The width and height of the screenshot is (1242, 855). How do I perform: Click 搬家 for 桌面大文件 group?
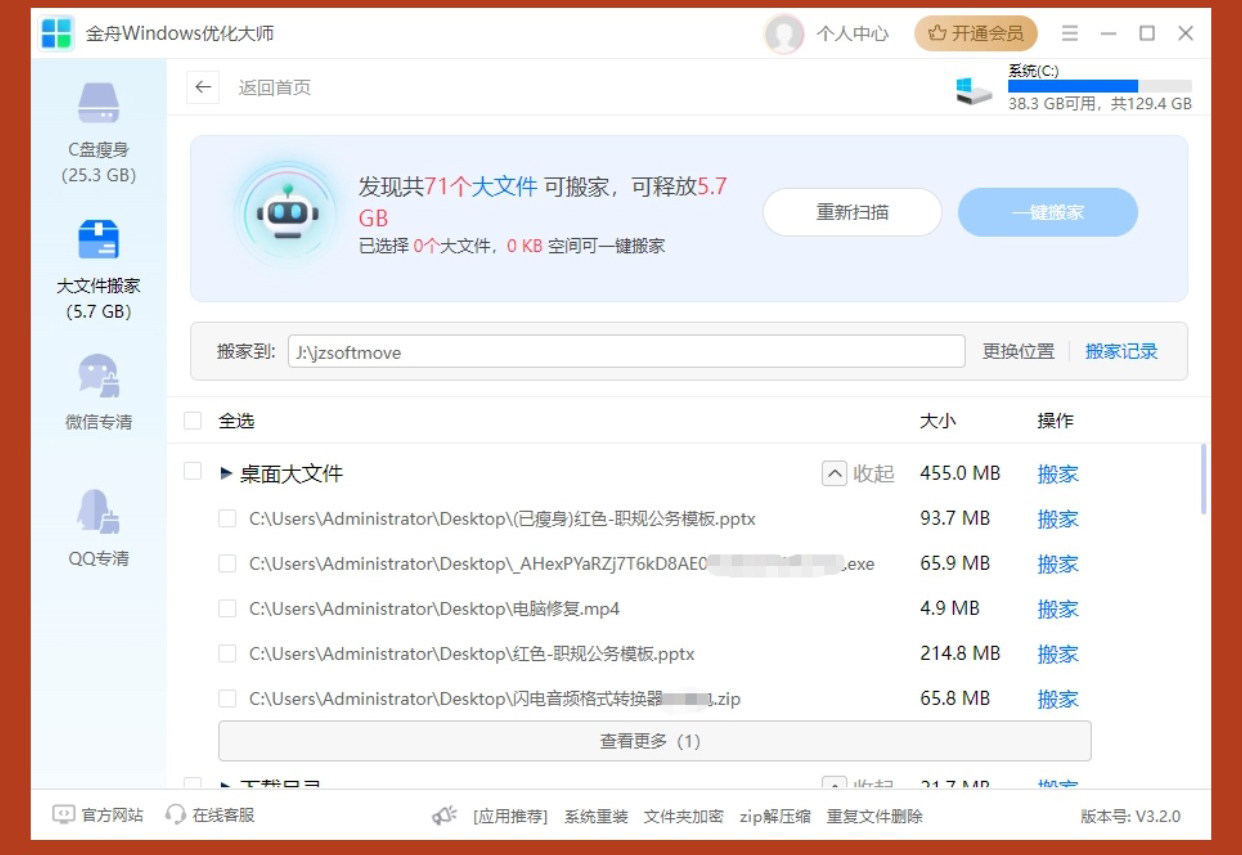tap(1058, 474)
